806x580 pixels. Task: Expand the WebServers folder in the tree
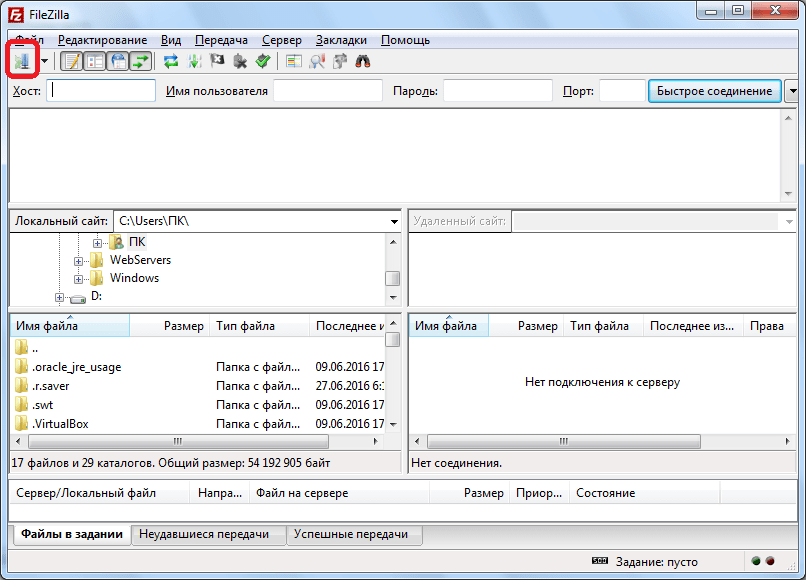[78, 260]
